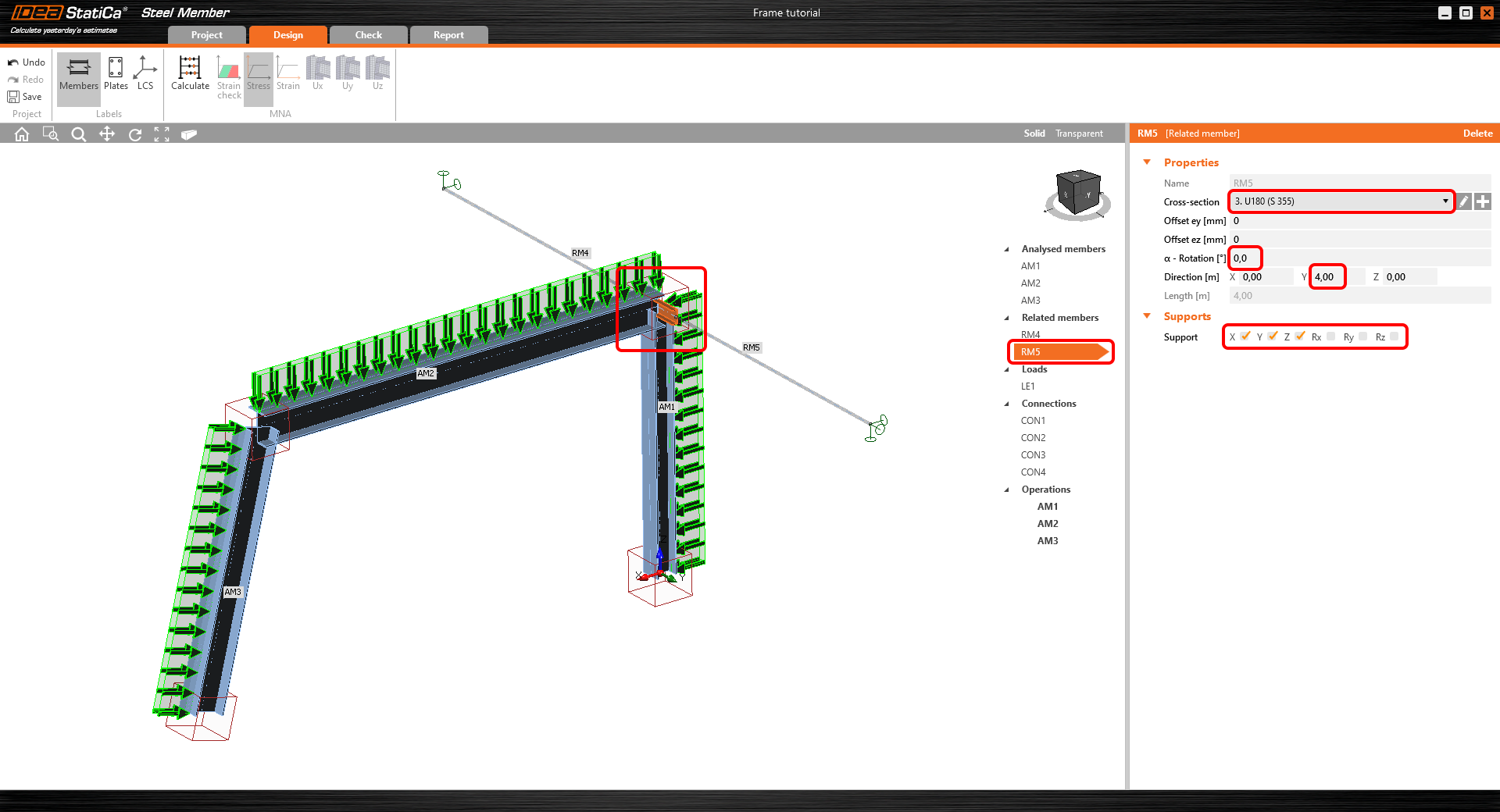Toggle the Plates labels icon

pos(116,73)
